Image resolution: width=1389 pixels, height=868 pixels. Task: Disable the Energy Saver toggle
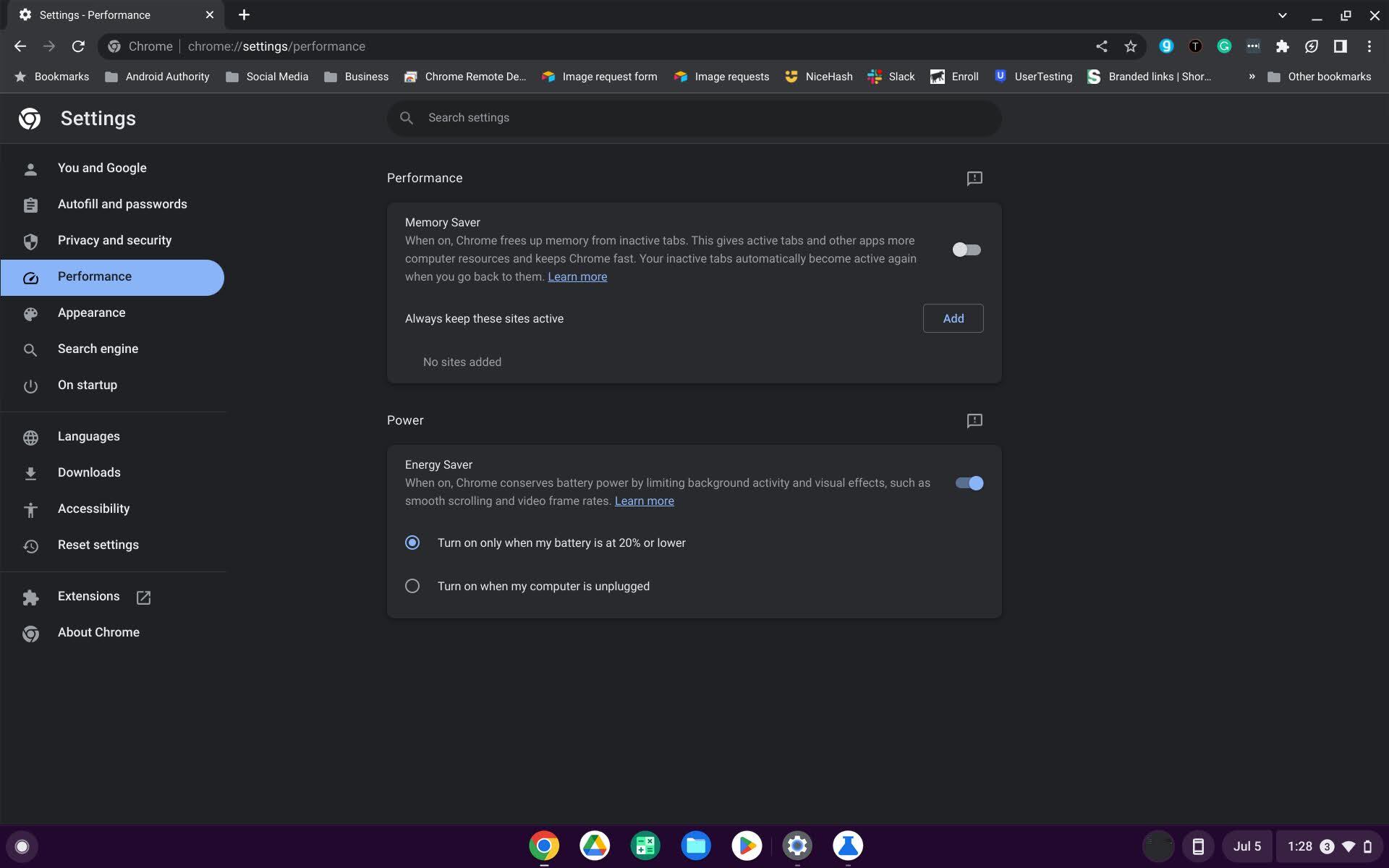tap(969, 483)
